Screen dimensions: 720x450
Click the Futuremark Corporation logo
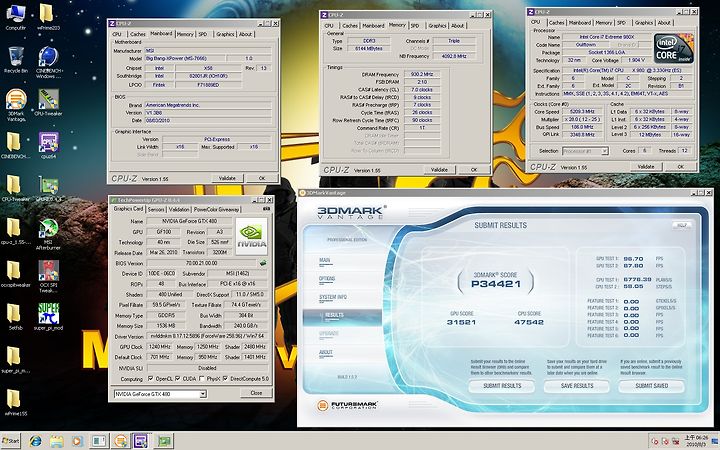(x=348, y=405)
